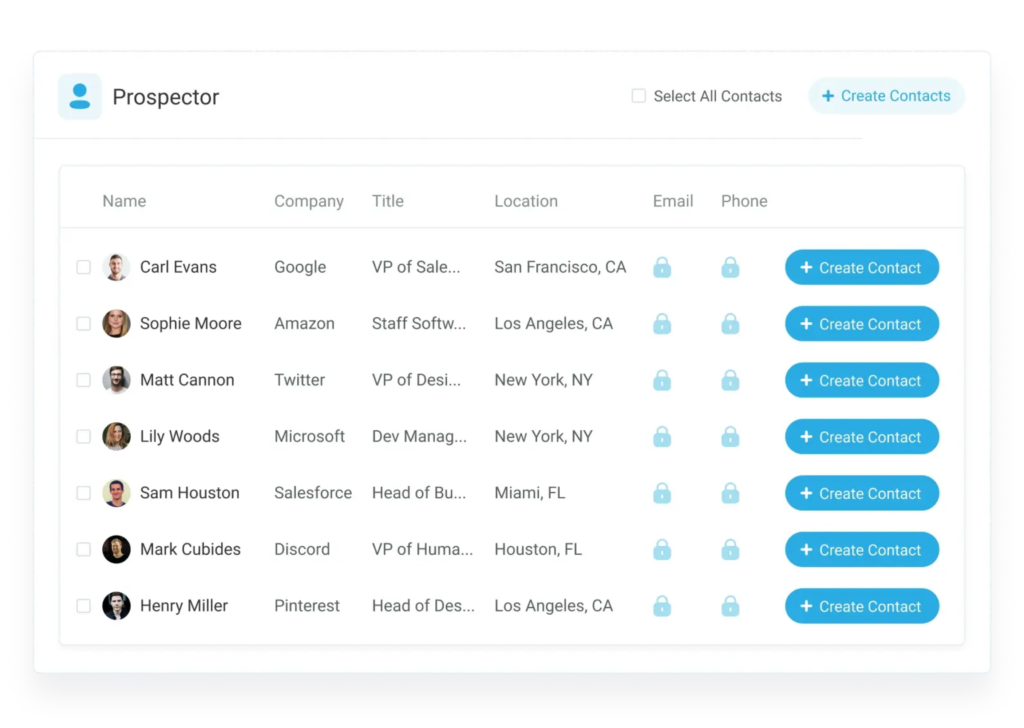1024x728 pixels.
Task: Create contact for Sophie Moore
Action: coord(861,324)
